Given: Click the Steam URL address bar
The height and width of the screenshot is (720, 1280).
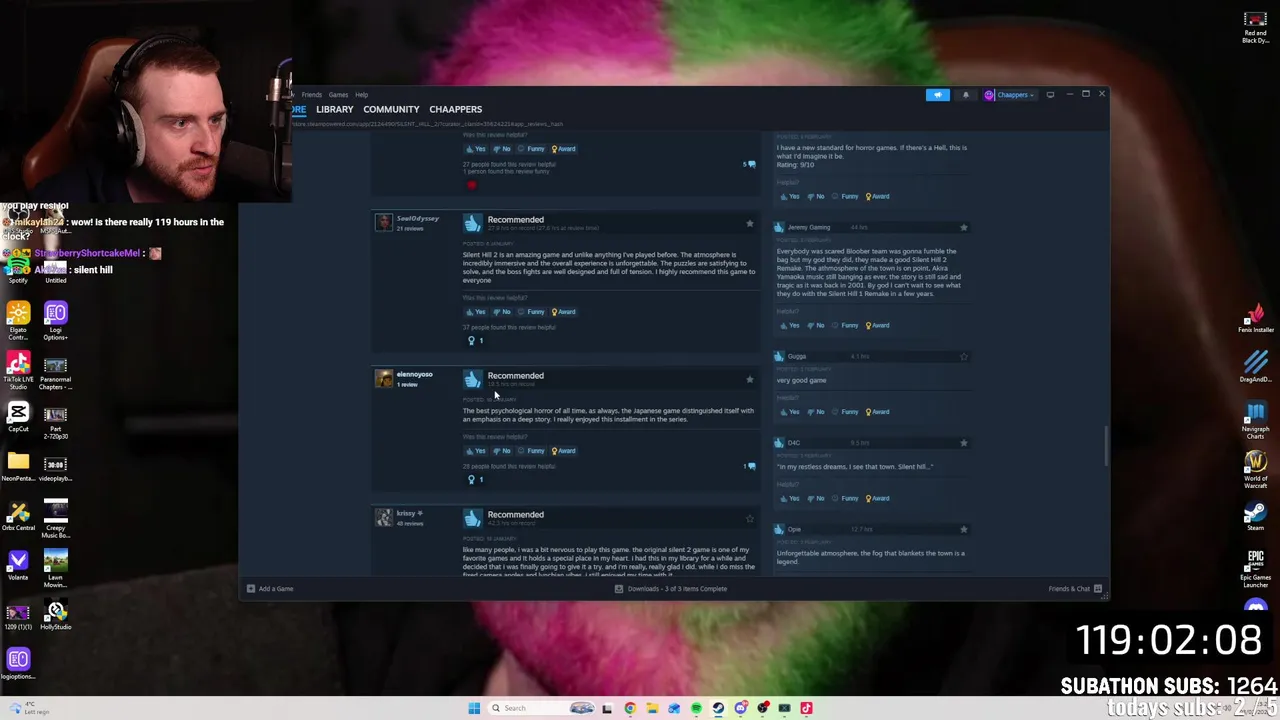Looking at the screenshot, I should 430,124.
